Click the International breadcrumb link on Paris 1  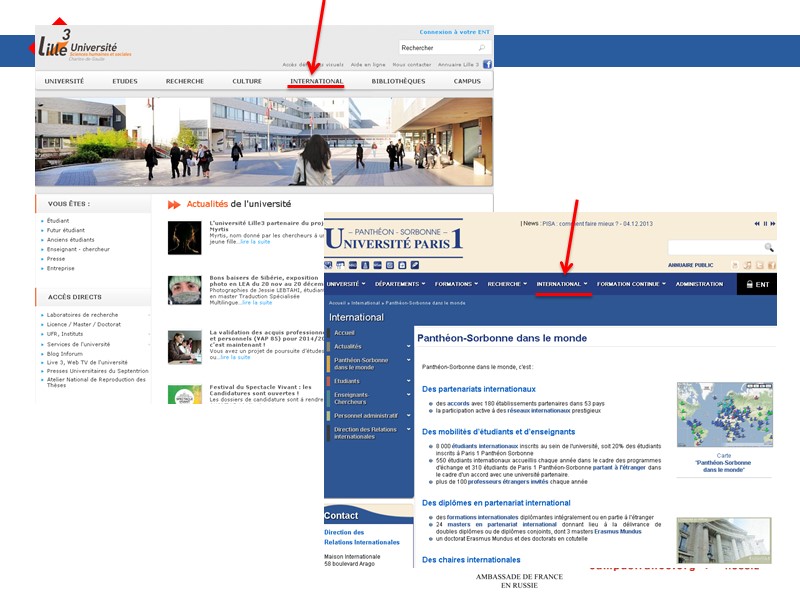click(x=365, y=303)
